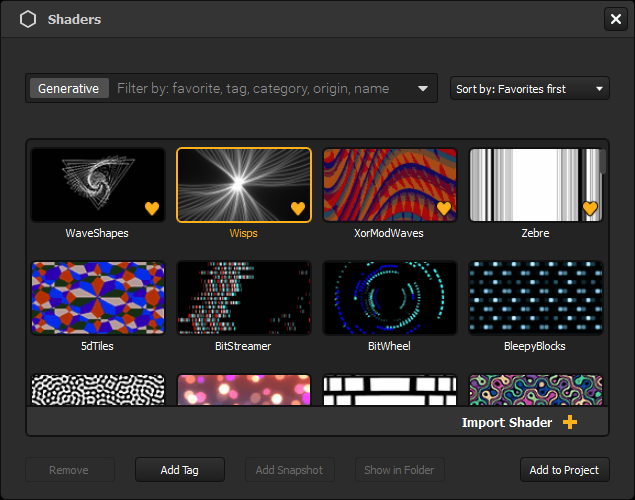The width and height of the screenshot is (635, 500).
Task: Click the filter text input field
Action: coord(263,88)
